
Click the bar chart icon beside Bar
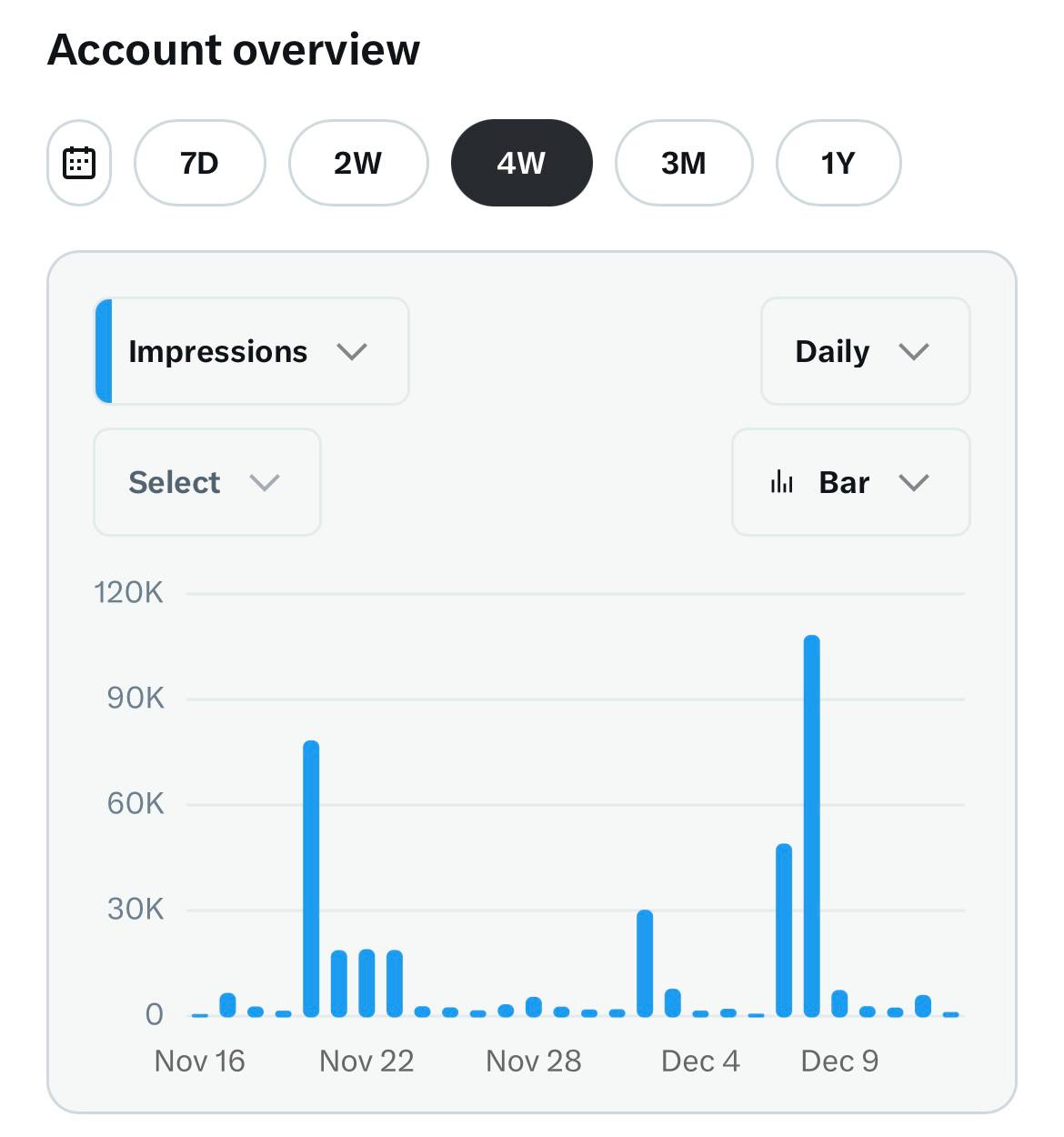[782, 482]
